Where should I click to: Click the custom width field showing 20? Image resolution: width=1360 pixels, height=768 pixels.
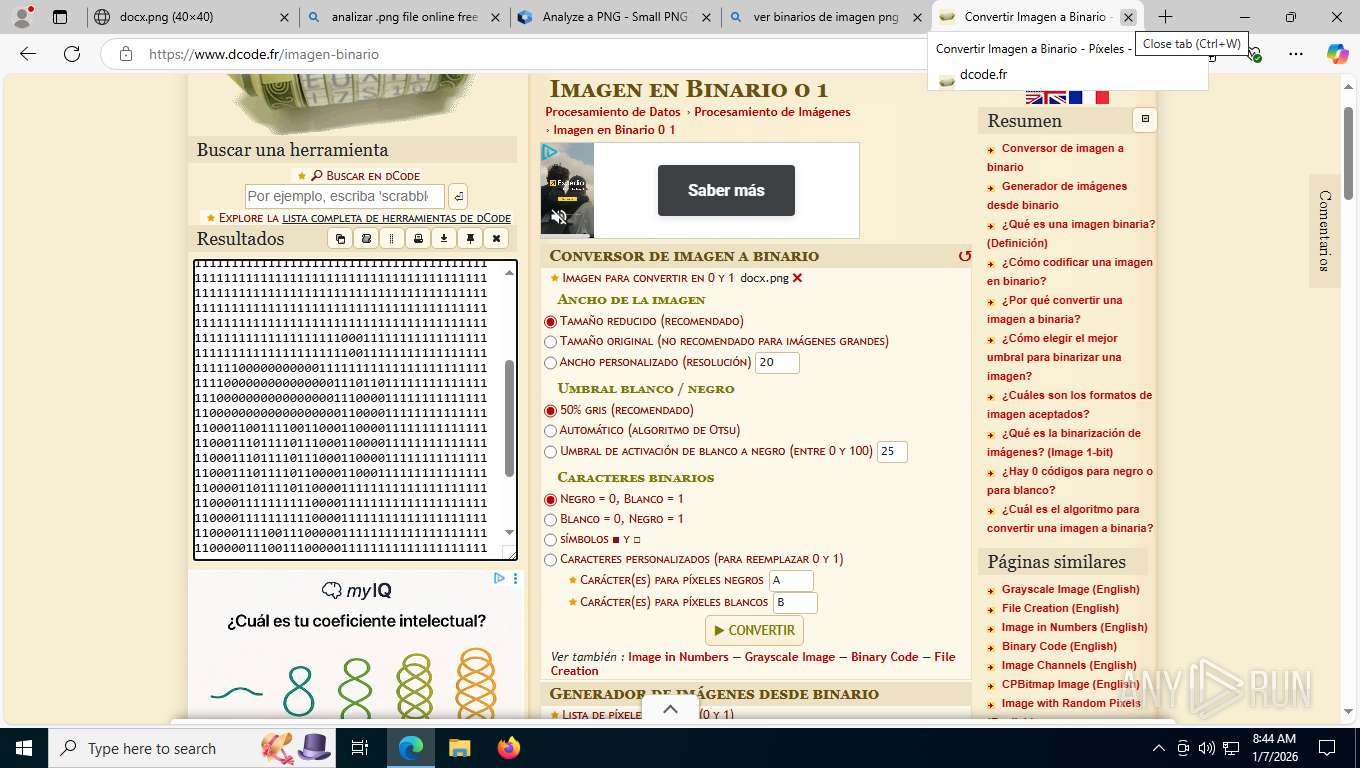tap(777, 363)
